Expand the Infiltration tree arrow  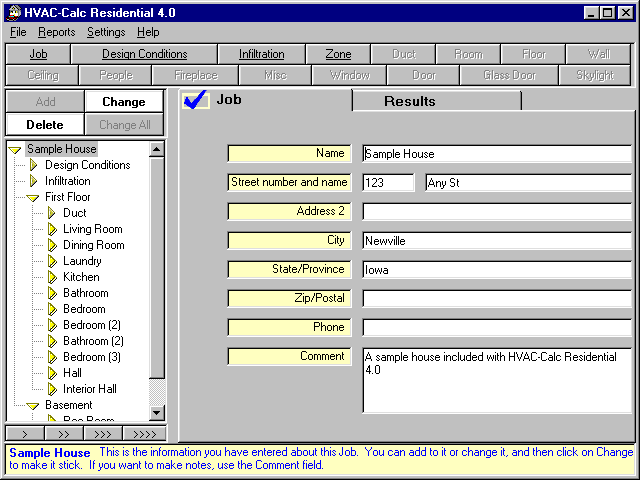[34, 181]
